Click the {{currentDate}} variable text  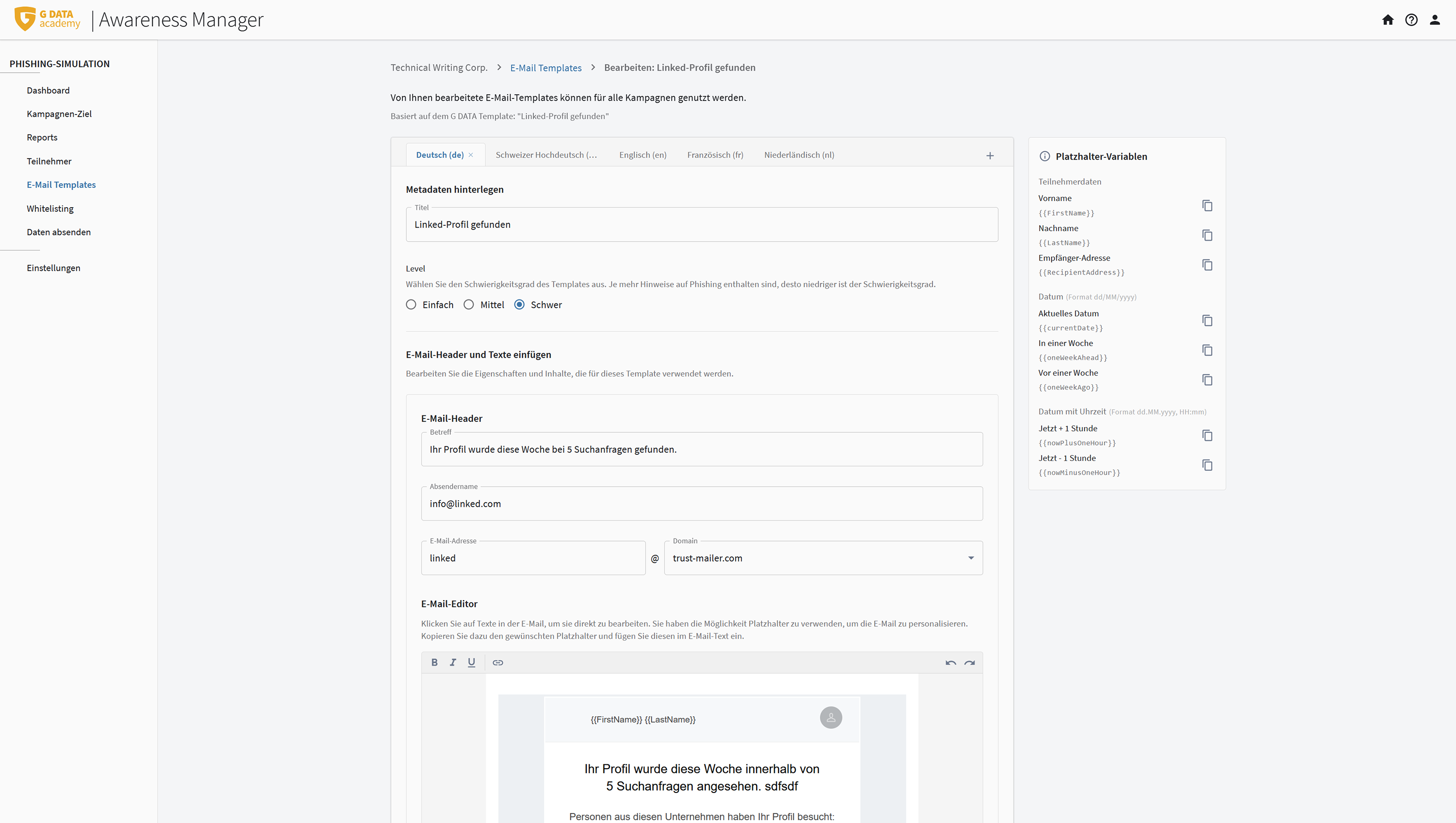[x=1071, y=328]
